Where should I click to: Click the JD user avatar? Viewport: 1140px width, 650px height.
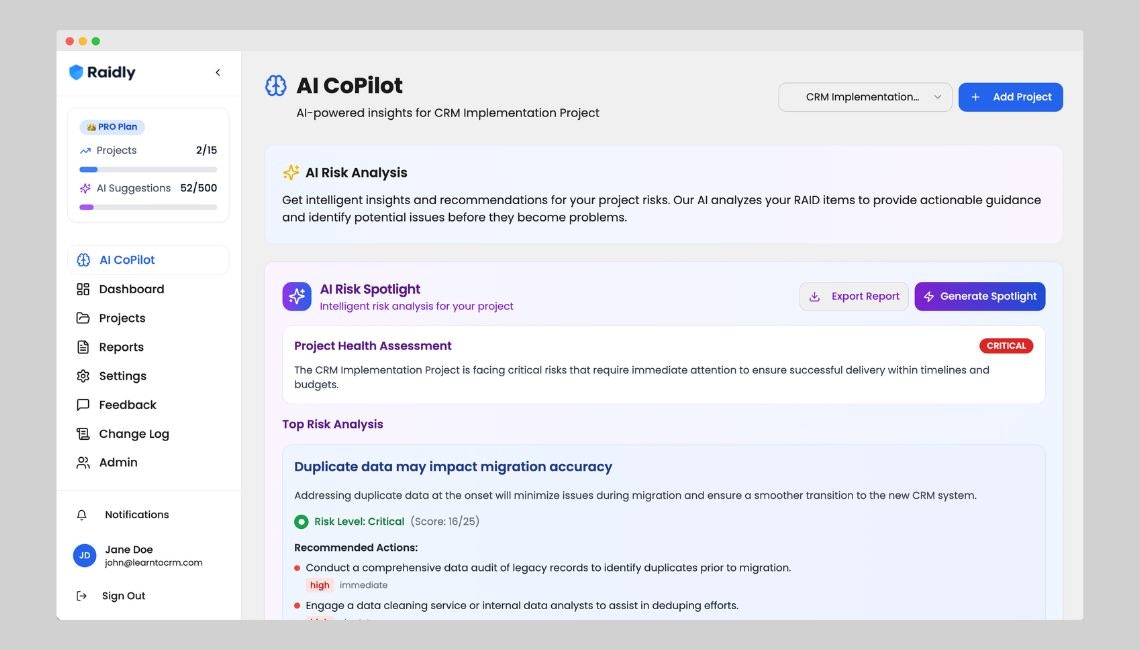coord(85,556)
